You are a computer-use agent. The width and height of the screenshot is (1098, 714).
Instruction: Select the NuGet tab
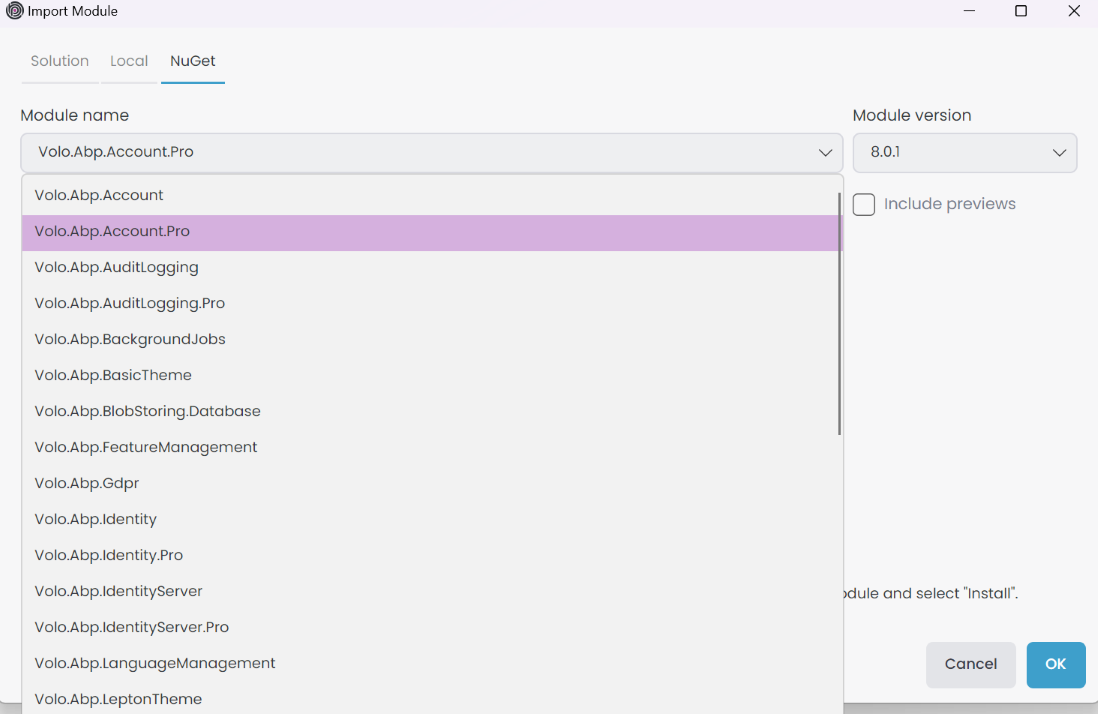point(192,61)
